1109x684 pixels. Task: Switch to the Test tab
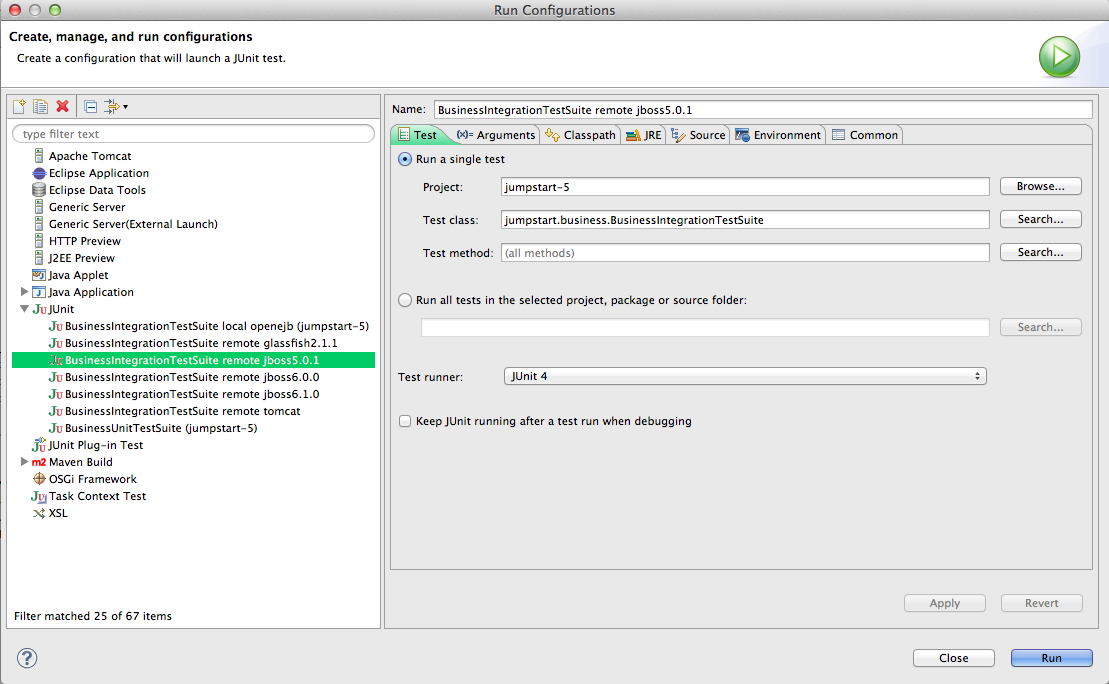418,134
